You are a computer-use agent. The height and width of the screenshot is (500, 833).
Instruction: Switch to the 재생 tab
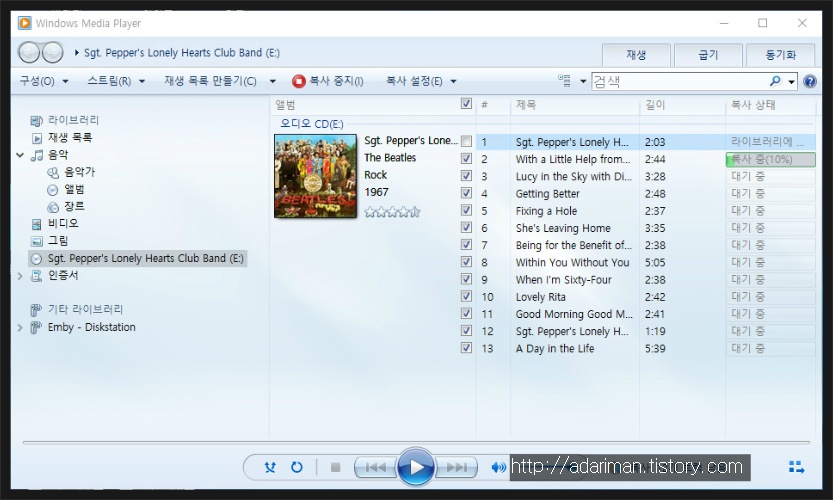coord(636,55)
